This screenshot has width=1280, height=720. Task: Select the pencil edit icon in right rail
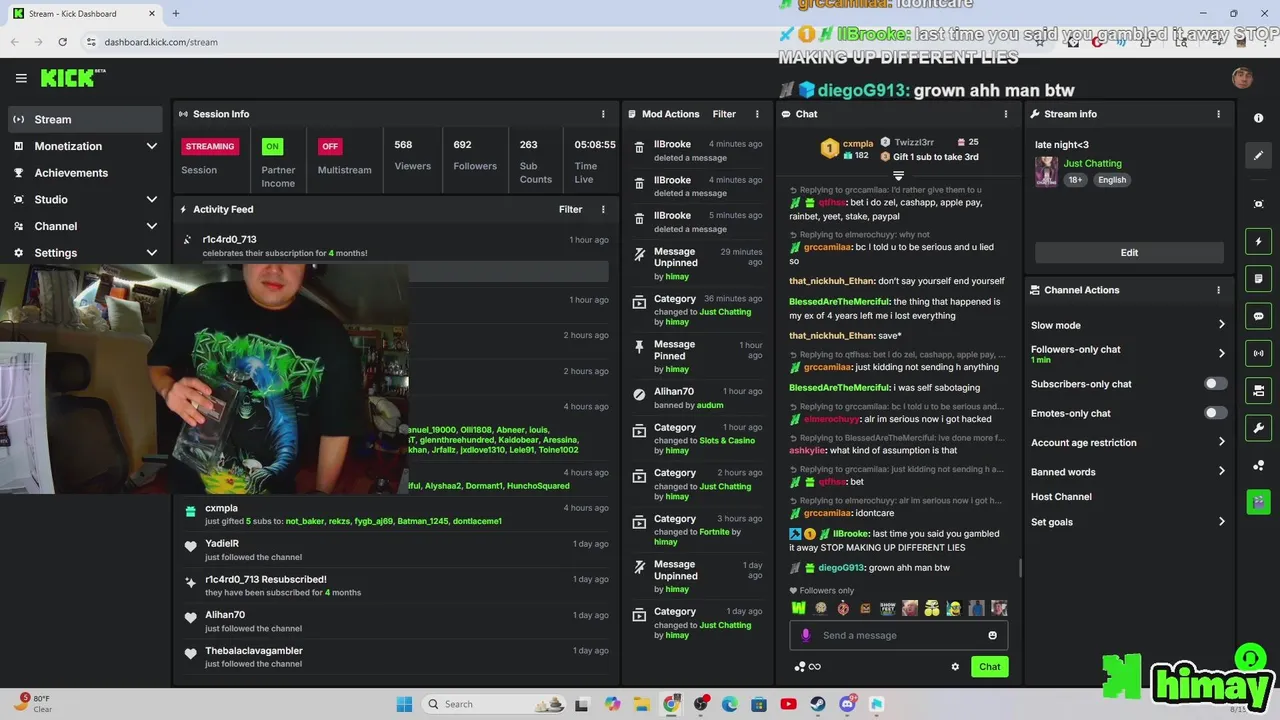point(1258,156)
